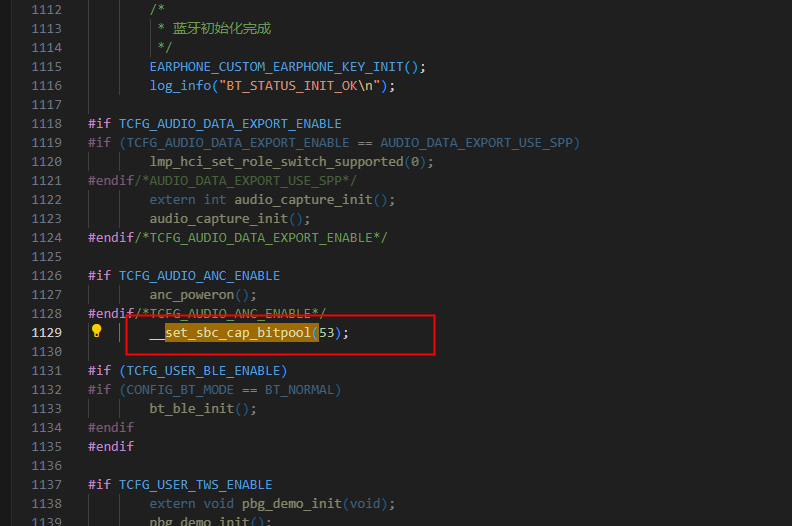The width and height of the screenshot is (792, 526).
Task: Click TCFG_AUDIO_ANC_ENABLE on line 1126
Action: 199,276
